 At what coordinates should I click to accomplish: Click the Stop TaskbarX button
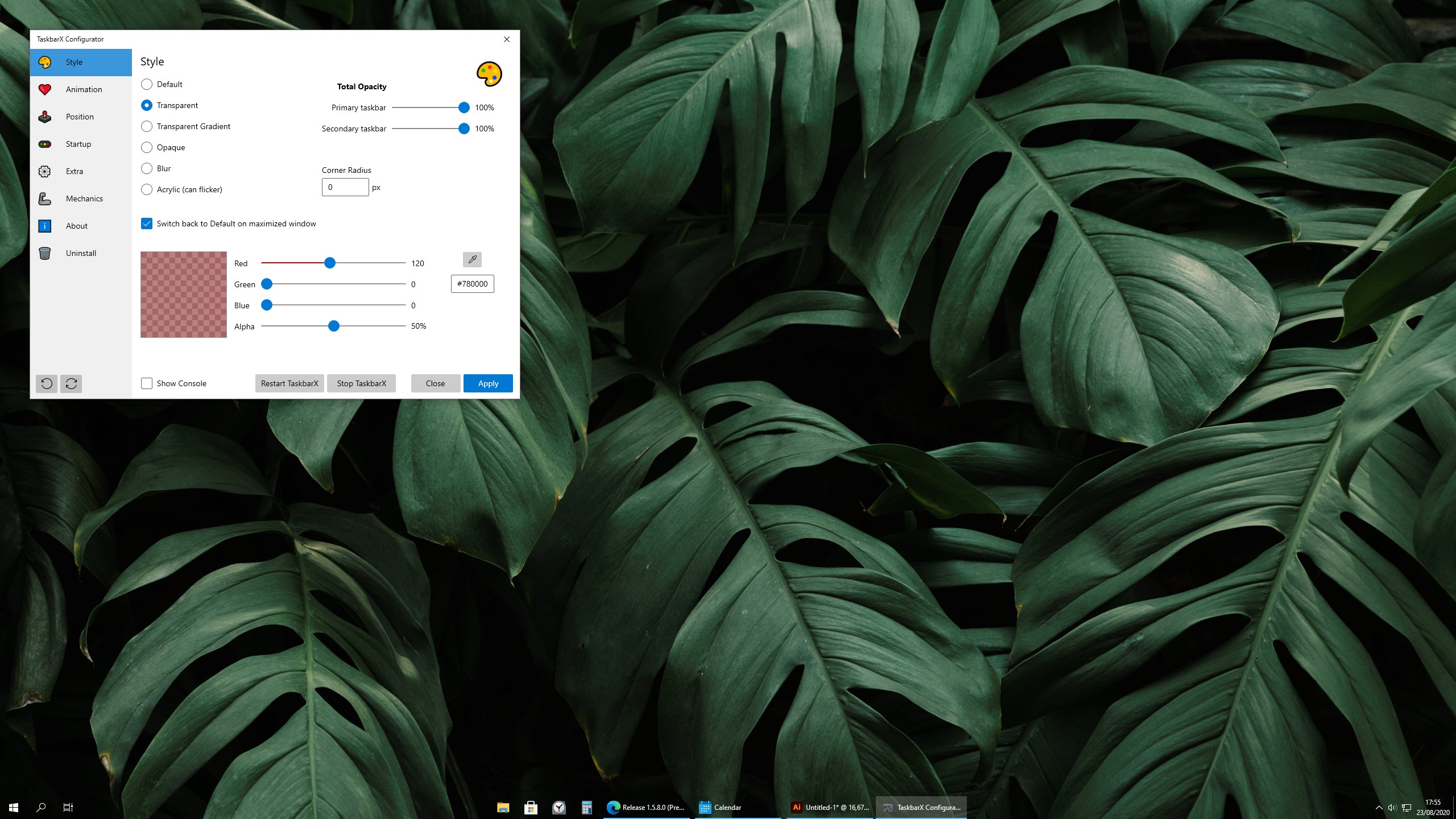click(361, 383)
